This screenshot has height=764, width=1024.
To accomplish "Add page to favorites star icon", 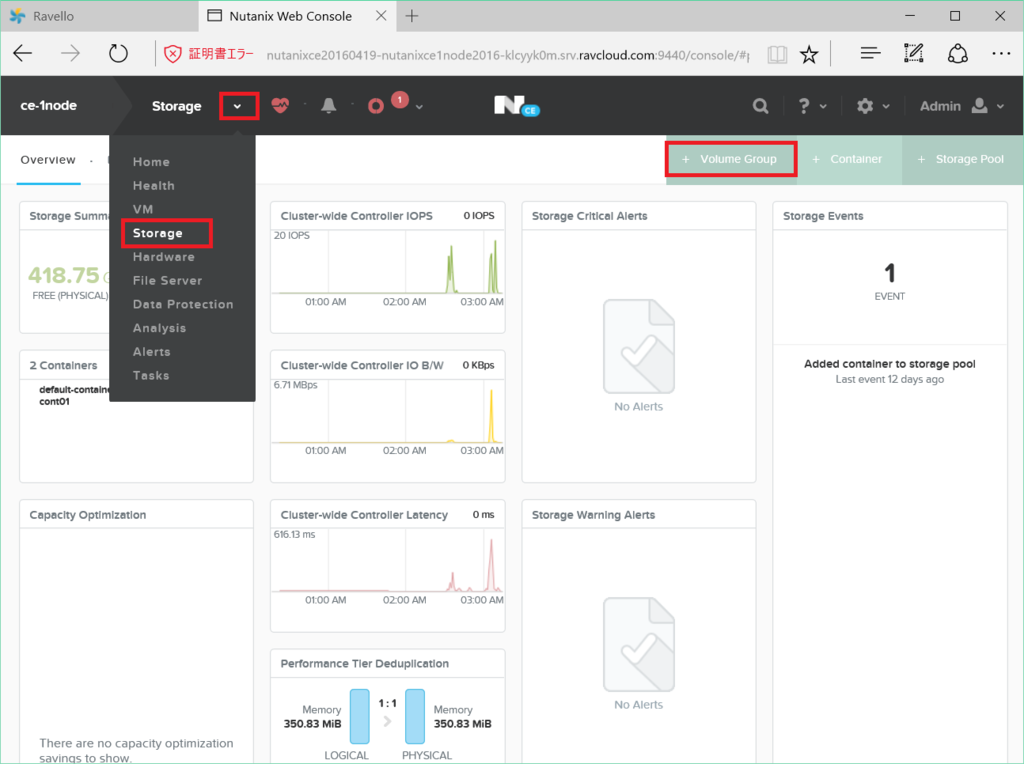I will pos(808,54).
